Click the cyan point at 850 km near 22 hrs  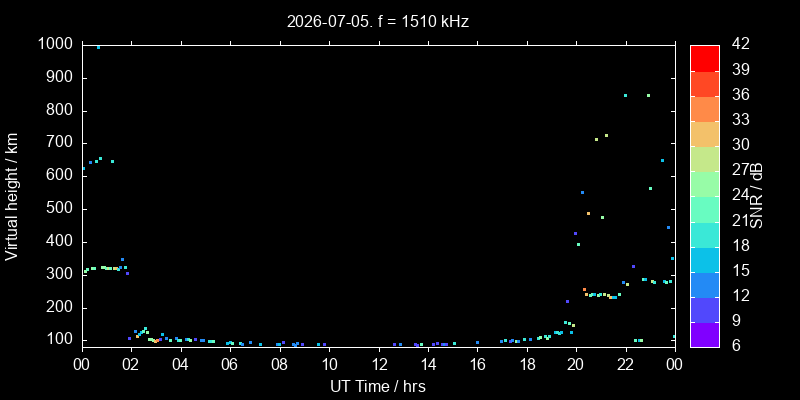[x=626, y=95]
